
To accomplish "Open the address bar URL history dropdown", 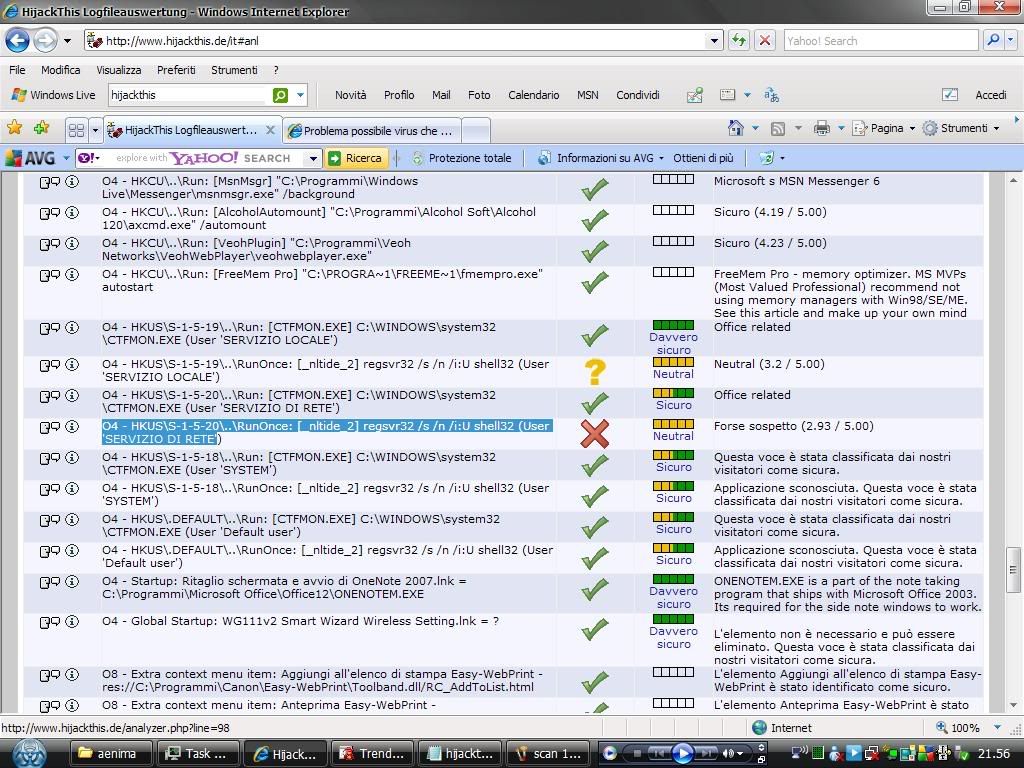I will [714, 40].
